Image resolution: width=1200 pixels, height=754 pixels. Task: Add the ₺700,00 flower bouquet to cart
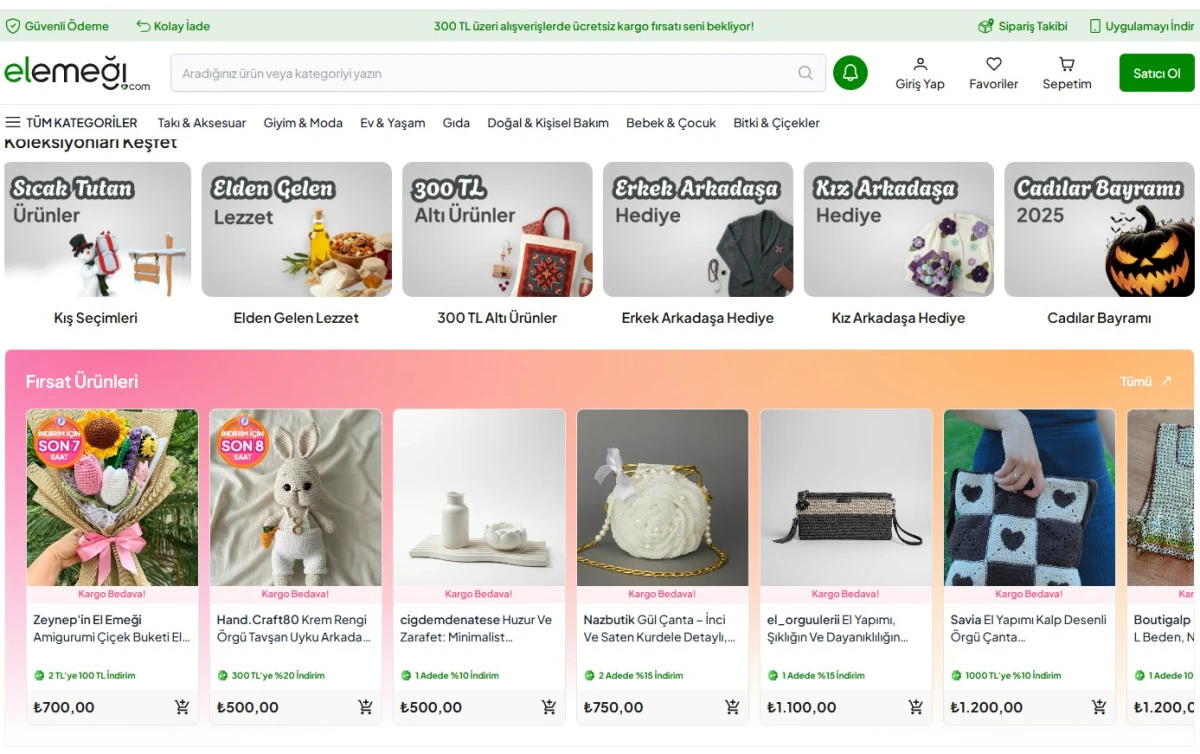click(182, 707)
